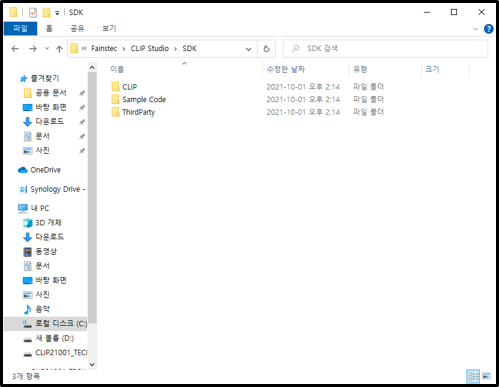Screen dimensions: 499x387
Task: Click Fainstec in the address path
Action: coord(104,49)
